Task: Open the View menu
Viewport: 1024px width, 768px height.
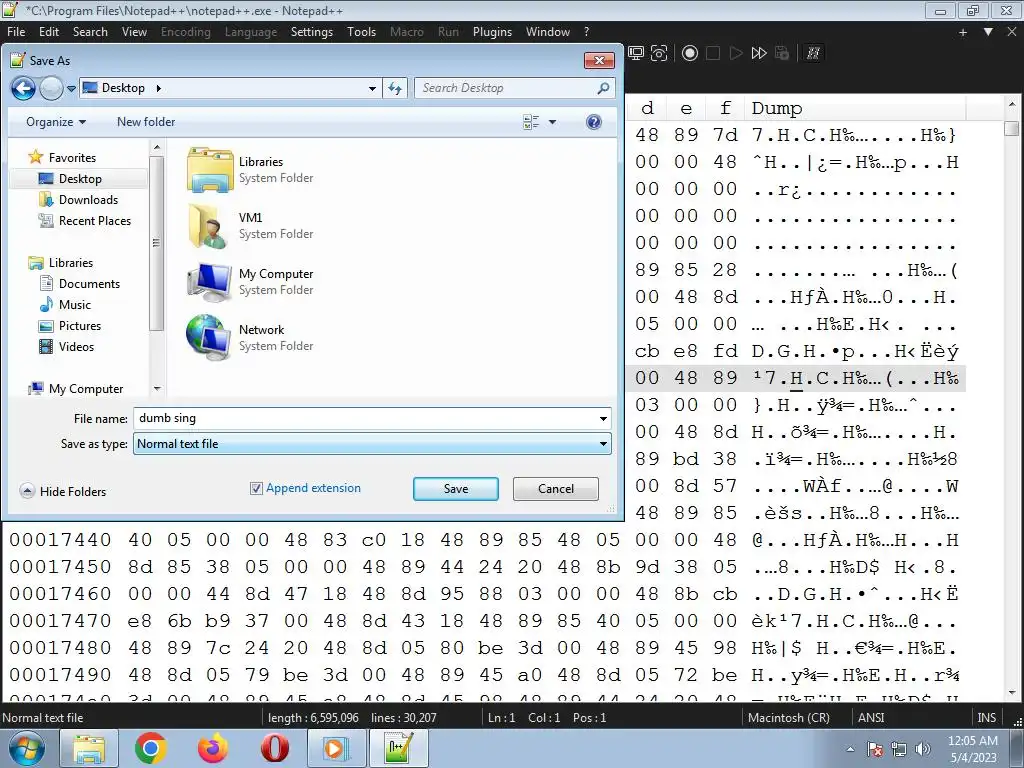Action: pos(135,32)
